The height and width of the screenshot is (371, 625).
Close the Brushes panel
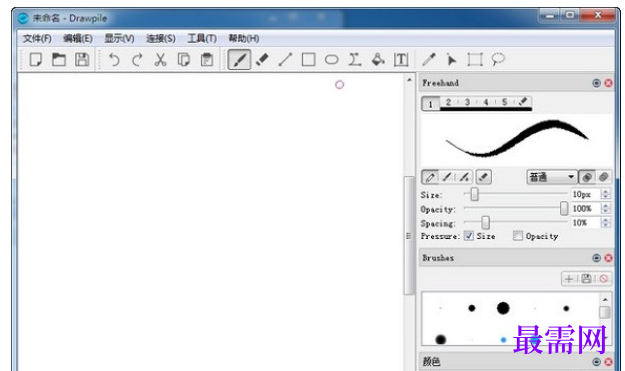tap(608, 258)
